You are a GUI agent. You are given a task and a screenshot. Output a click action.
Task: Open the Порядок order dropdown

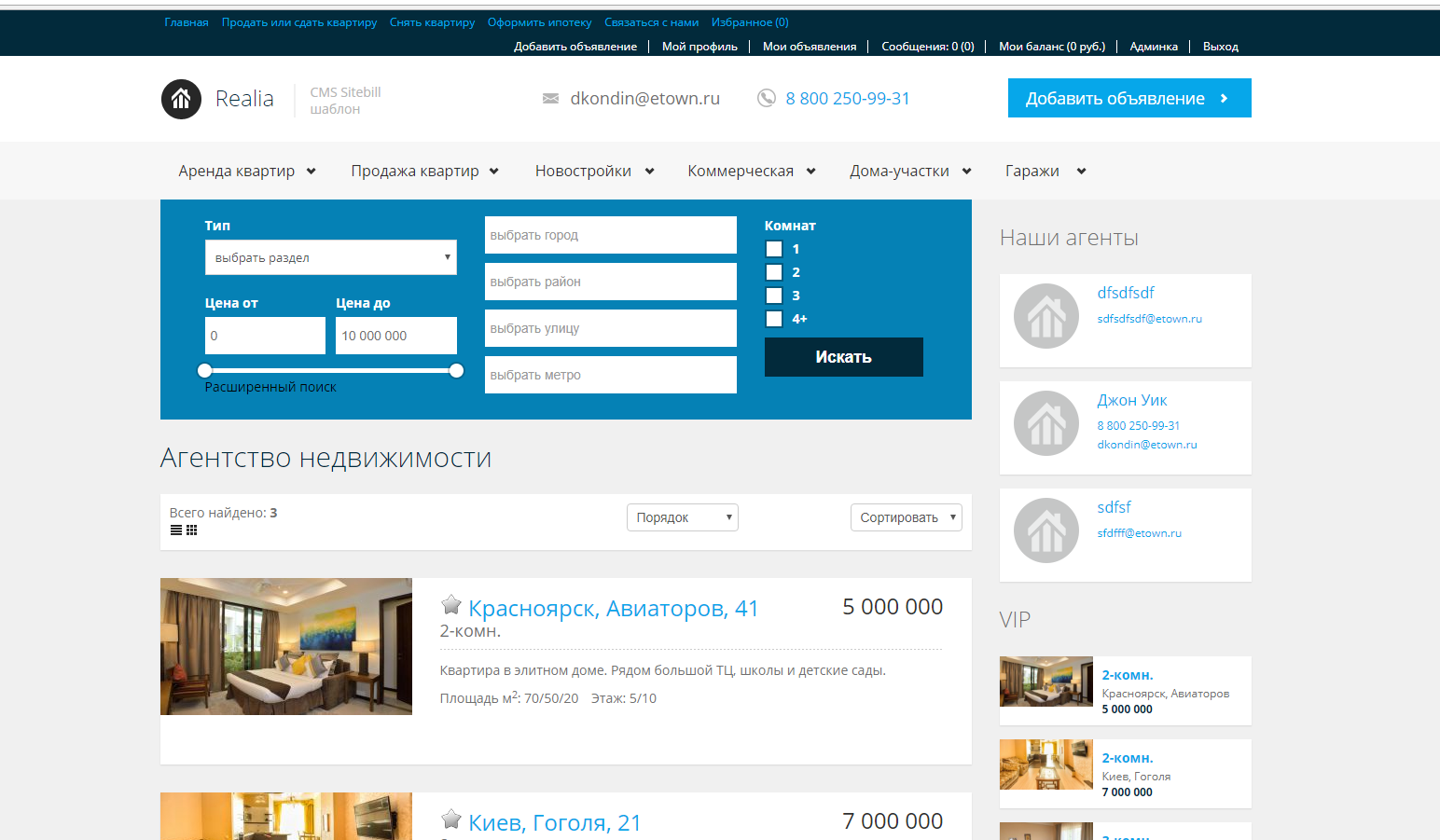[x=682, y=517]
